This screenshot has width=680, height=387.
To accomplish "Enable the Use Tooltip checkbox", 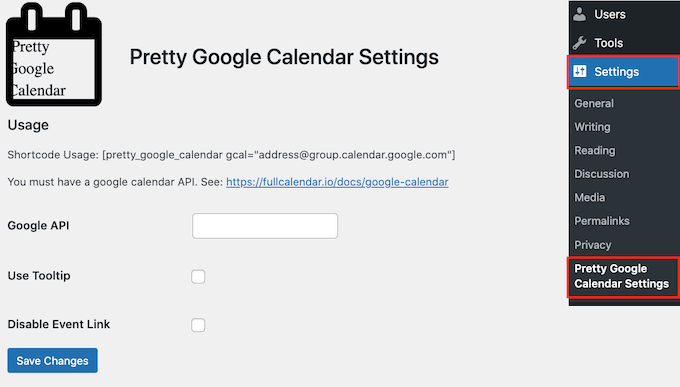I will point(198,276).
